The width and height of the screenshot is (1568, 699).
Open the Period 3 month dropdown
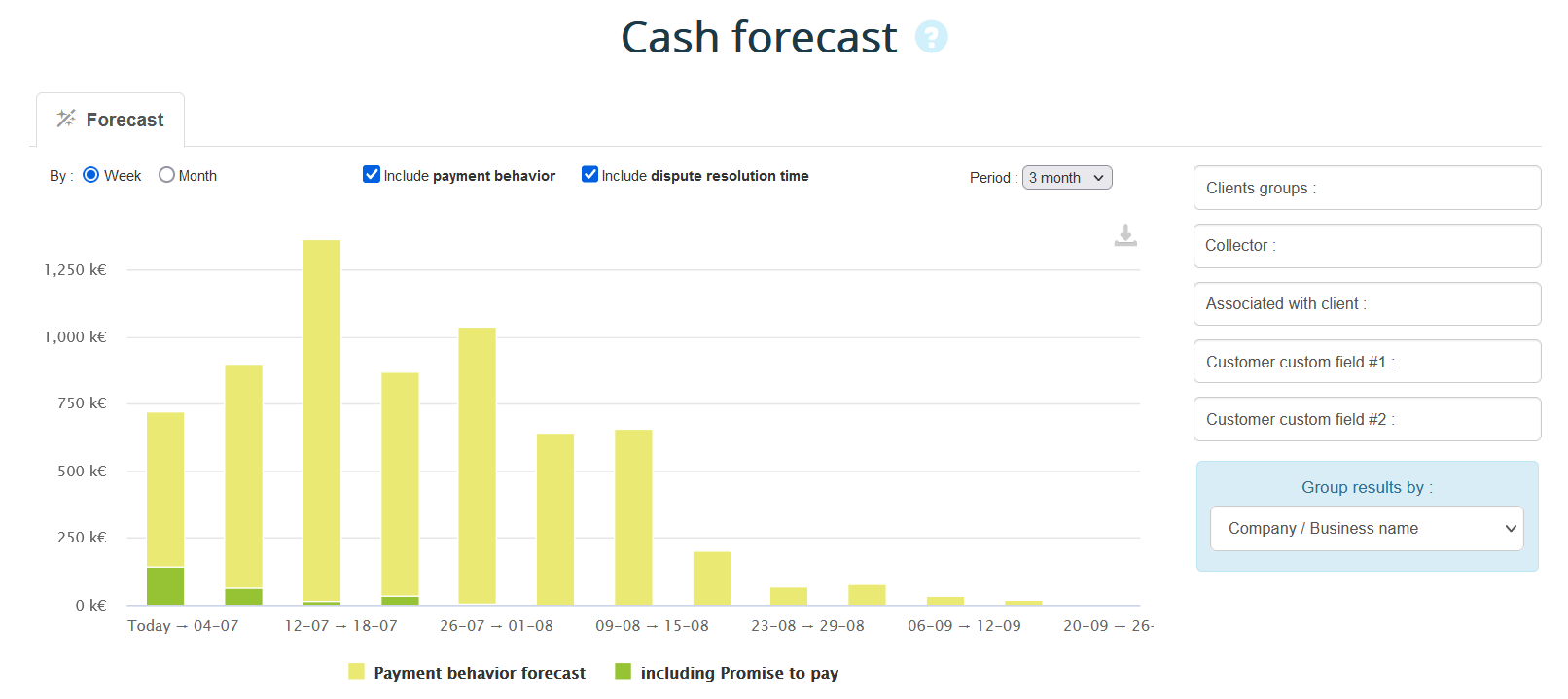[1066, 178]
